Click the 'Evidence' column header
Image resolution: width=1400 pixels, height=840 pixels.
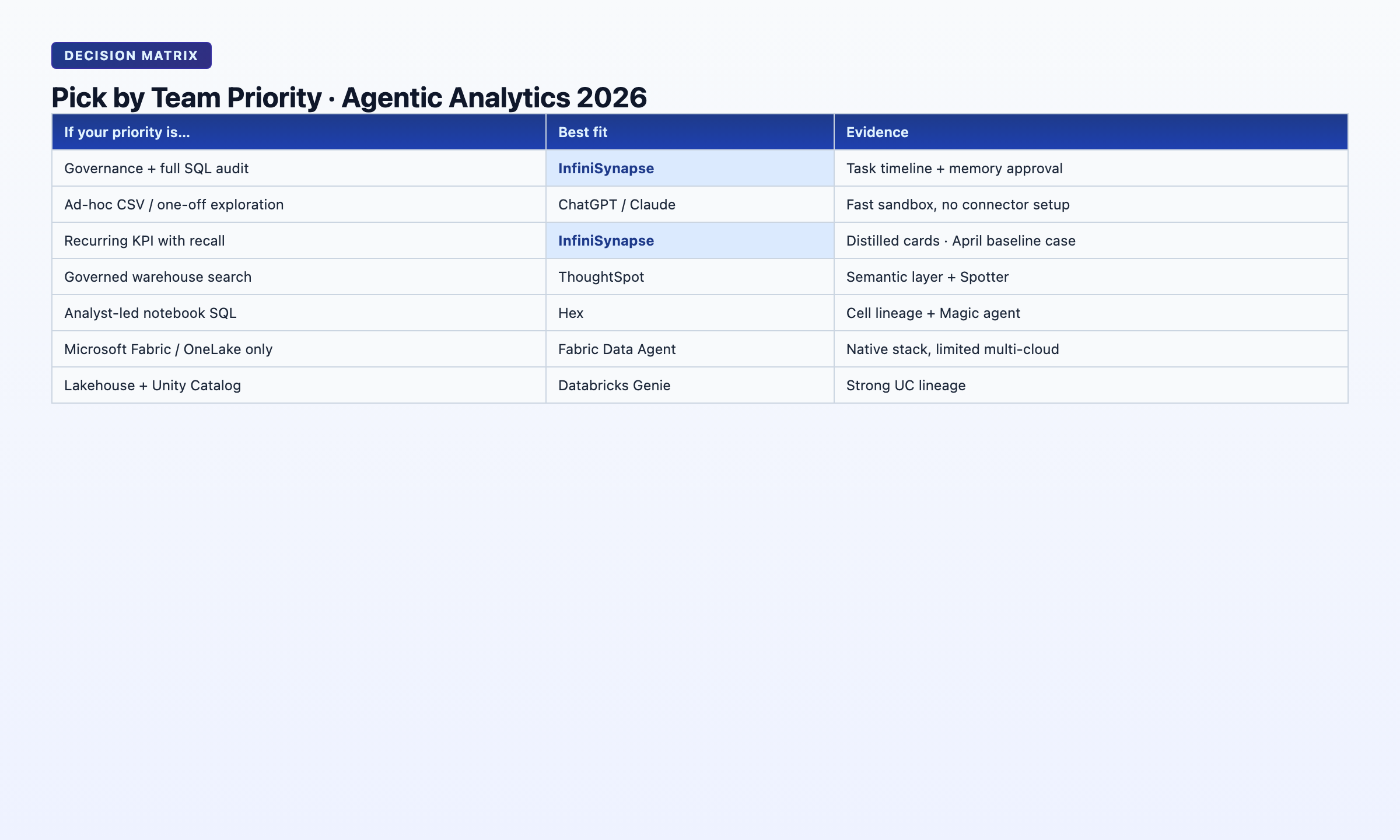[x=1091, y=132]
